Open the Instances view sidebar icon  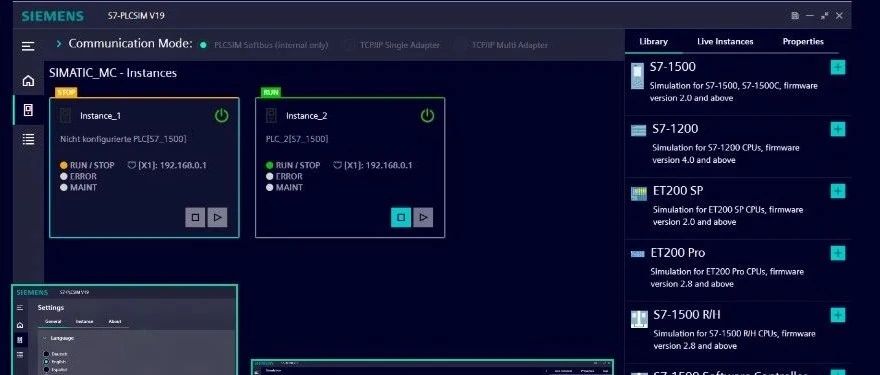tap(28, 110)
